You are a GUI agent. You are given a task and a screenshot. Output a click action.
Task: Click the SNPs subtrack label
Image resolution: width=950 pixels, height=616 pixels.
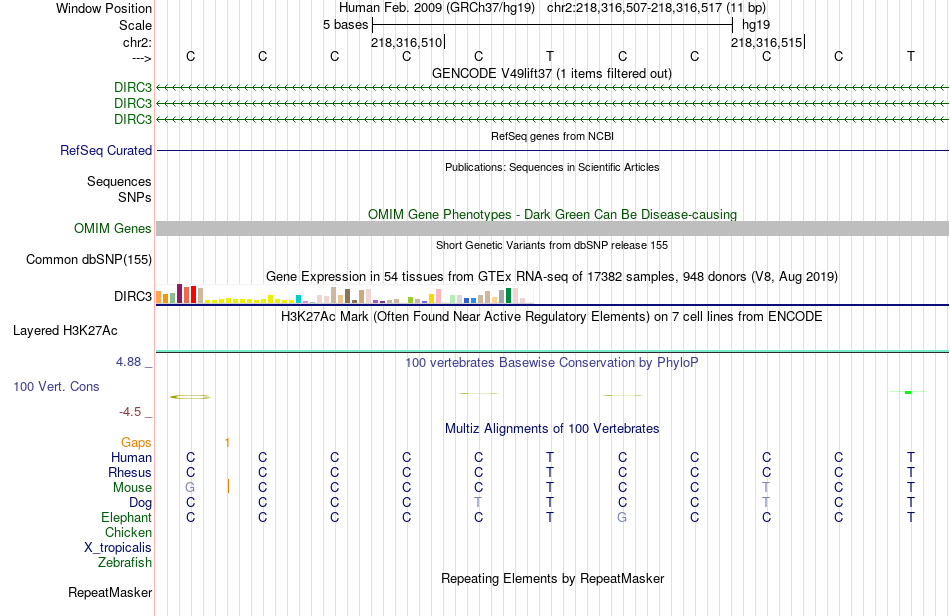135,197
